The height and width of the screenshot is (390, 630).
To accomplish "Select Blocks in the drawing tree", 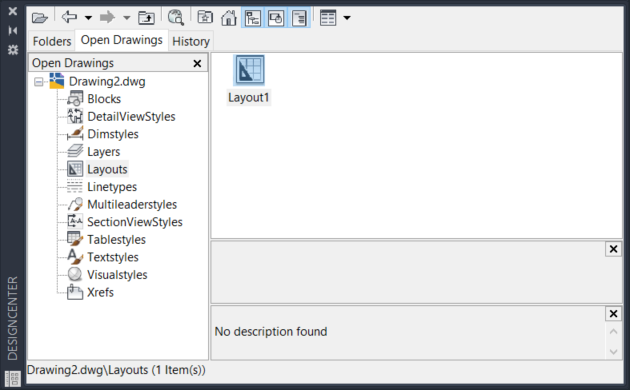I will (x=104, y=99).
